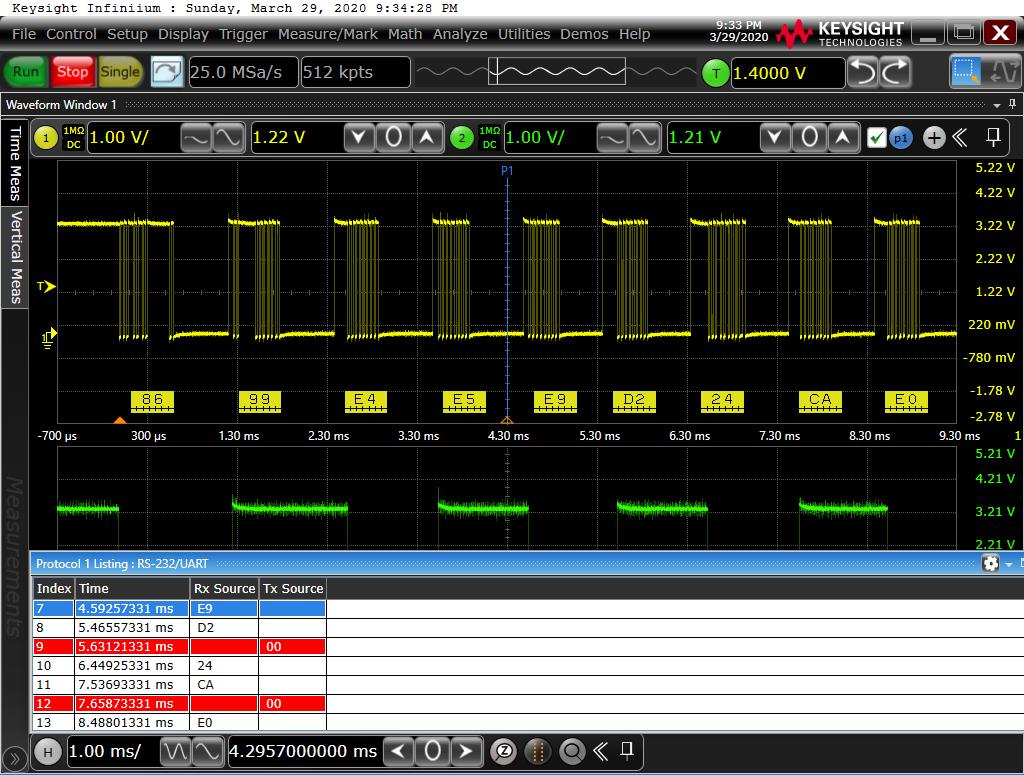This screenshot has height=775, width=1024.
Task: Click the waveform memory overview bar
Action: click(x=555, y=72)
